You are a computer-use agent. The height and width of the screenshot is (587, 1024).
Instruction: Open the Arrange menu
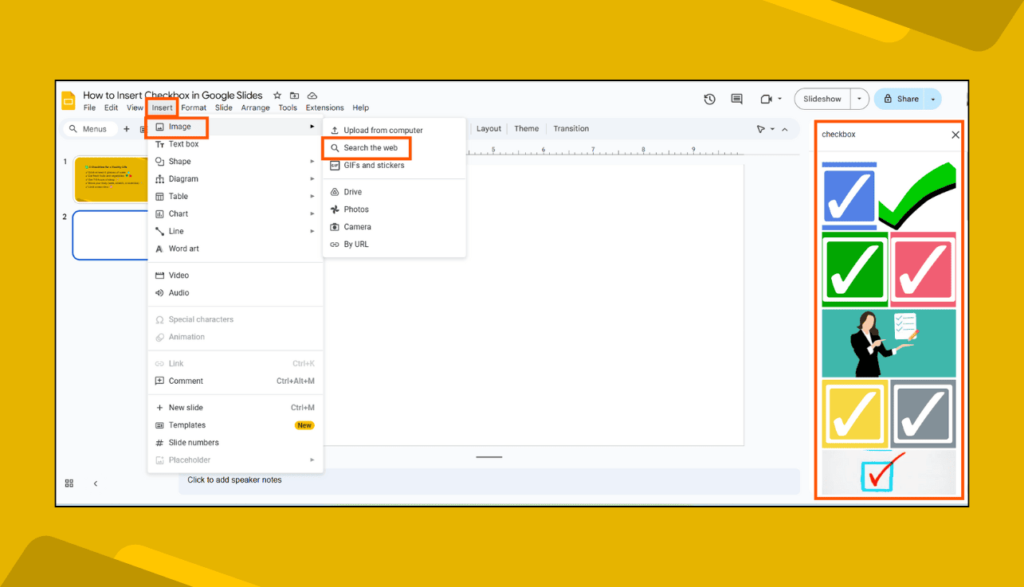255,108
